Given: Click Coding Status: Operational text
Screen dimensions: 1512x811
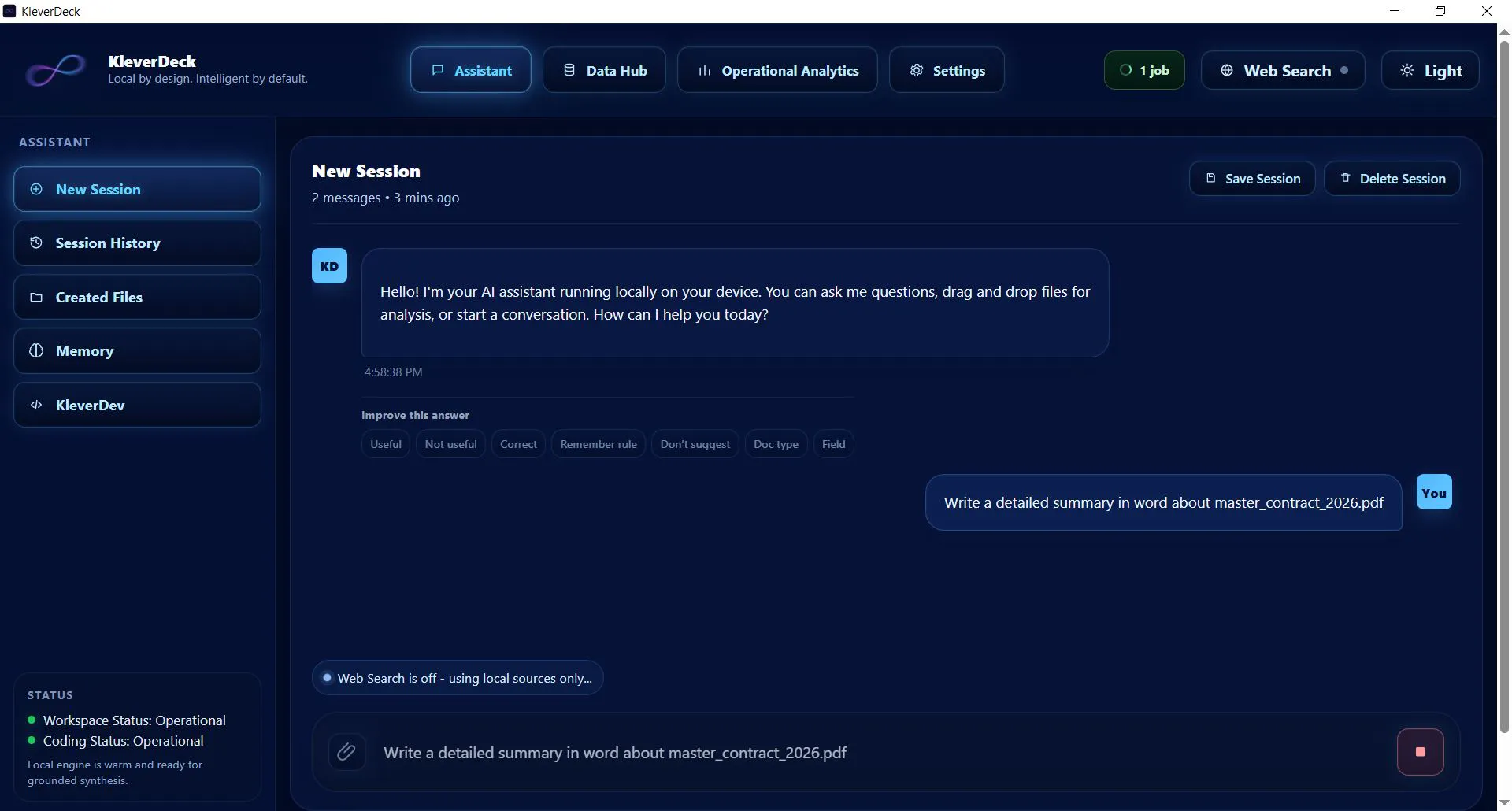Looking at the screenshot, I should (124, 741).
